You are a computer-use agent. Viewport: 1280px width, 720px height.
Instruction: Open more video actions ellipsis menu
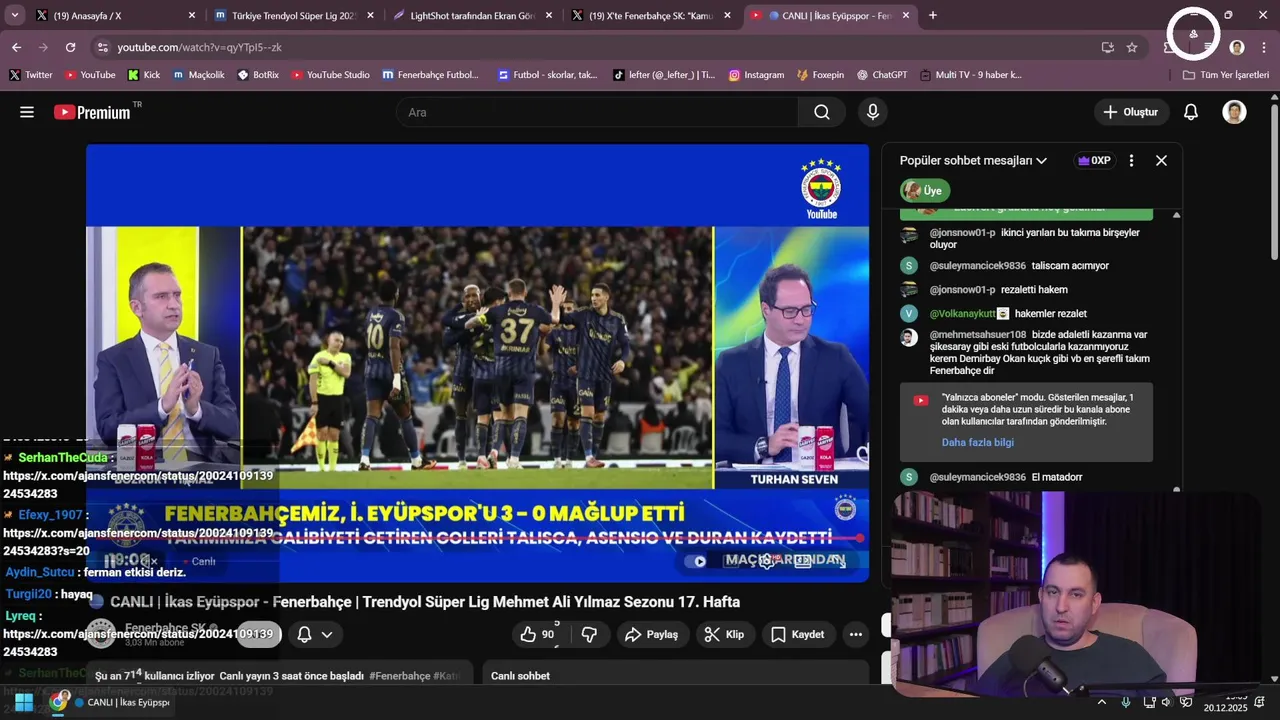coord(855,634)
